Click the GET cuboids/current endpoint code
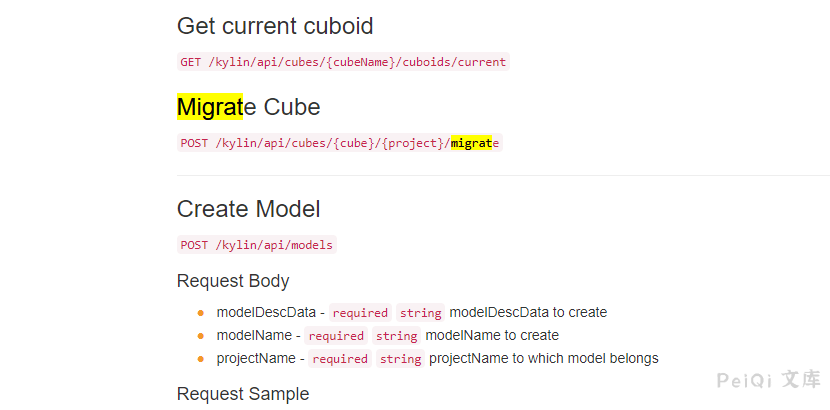830x410 pixels. [343, 62]
